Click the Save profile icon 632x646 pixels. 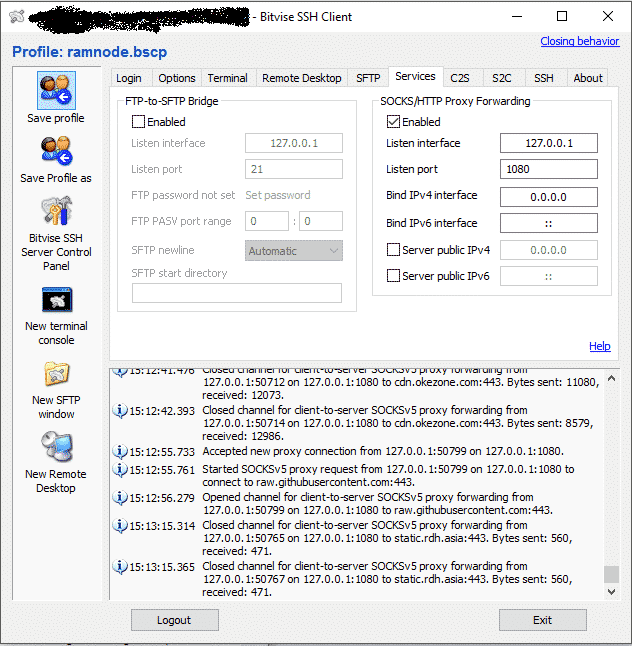click(x=56, y=90)
